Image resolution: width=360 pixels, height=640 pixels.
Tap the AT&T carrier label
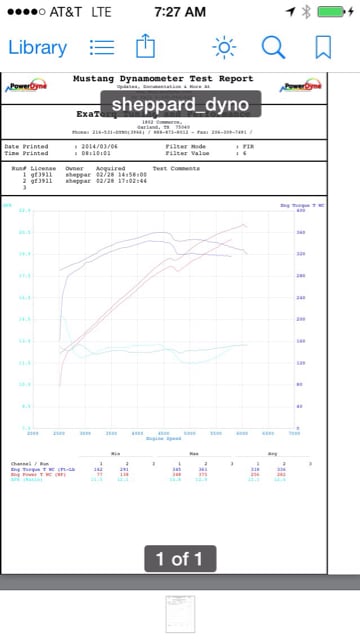(x=66, y=12)
